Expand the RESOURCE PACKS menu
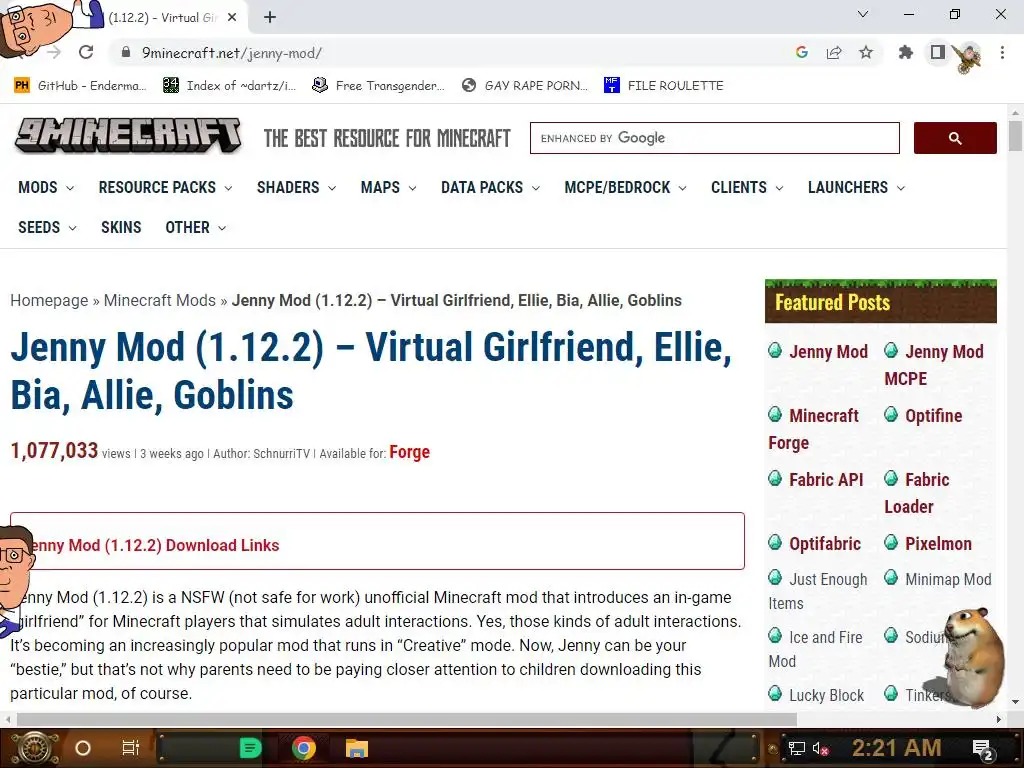The image size is (1024, 768). click(165, 187)
